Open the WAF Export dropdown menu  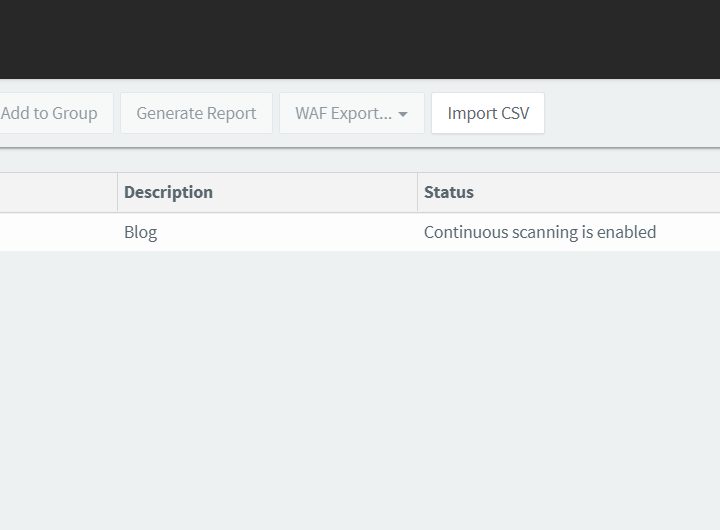click(352, 113)
